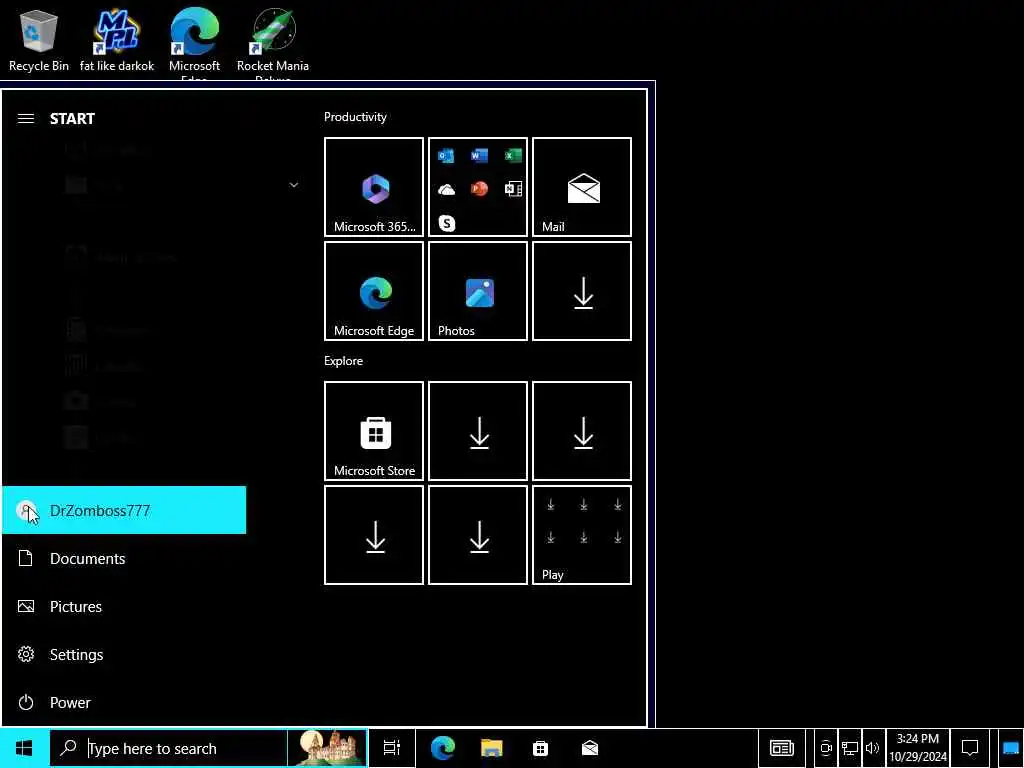The height and width of the screenshot is (768, 1024).
Task: Click the OneNote icon in Office folder tile
Action: click(513, 189)
